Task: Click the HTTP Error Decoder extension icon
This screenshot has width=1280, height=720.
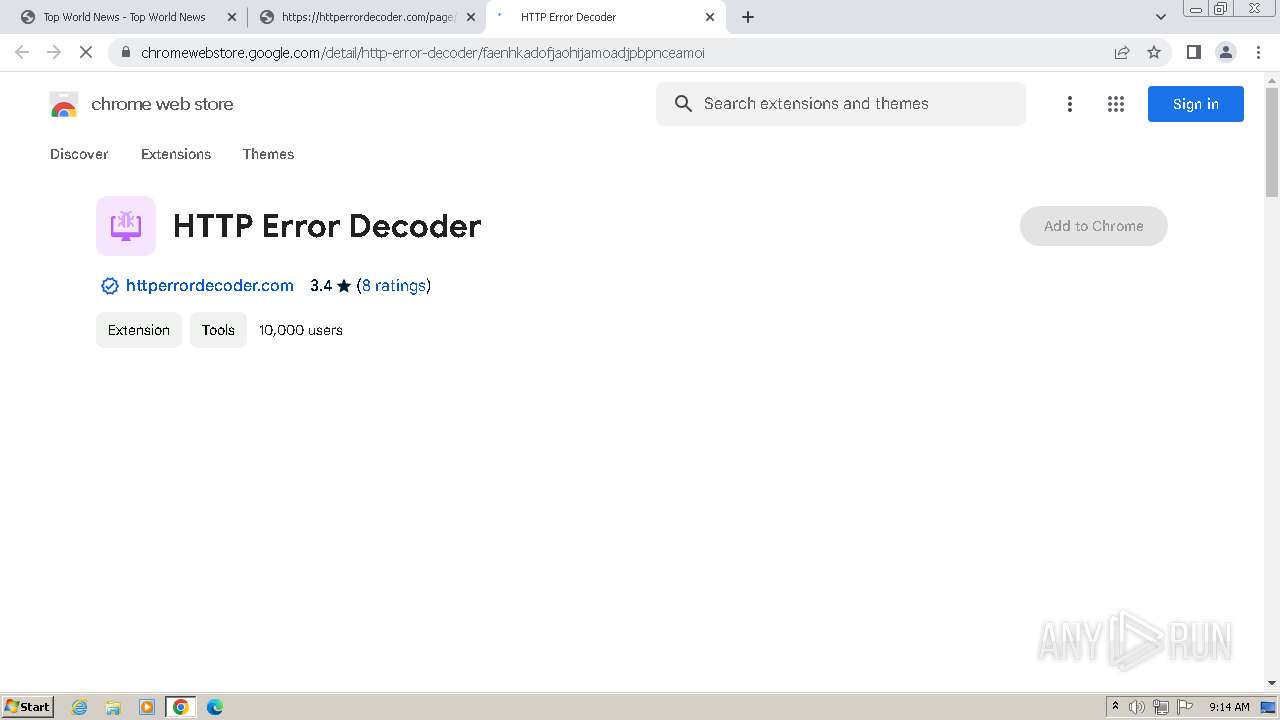Action: pos(126,226)
